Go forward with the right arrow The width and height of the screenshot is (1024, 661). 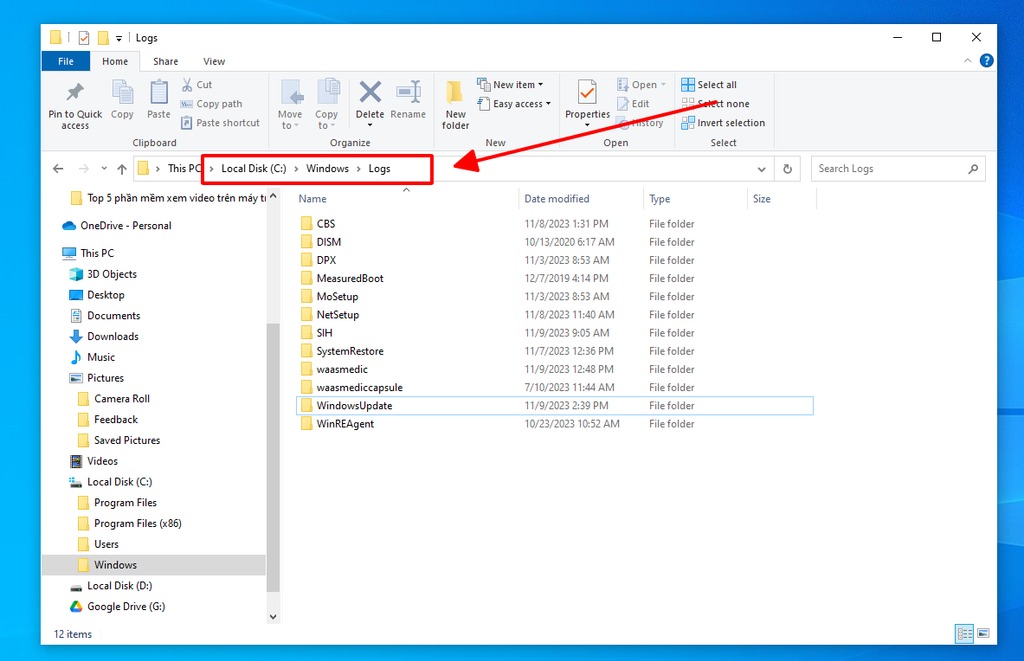tap(84, 169)
